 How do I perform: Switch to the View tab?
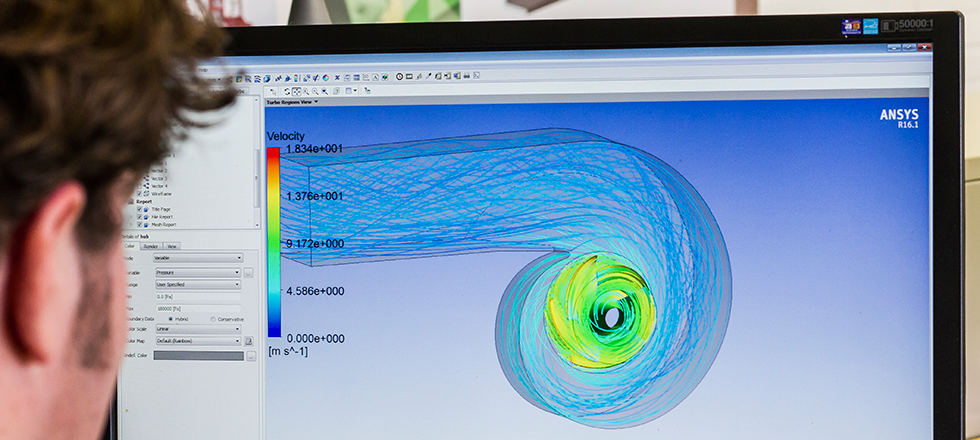(x=172, y=246)
